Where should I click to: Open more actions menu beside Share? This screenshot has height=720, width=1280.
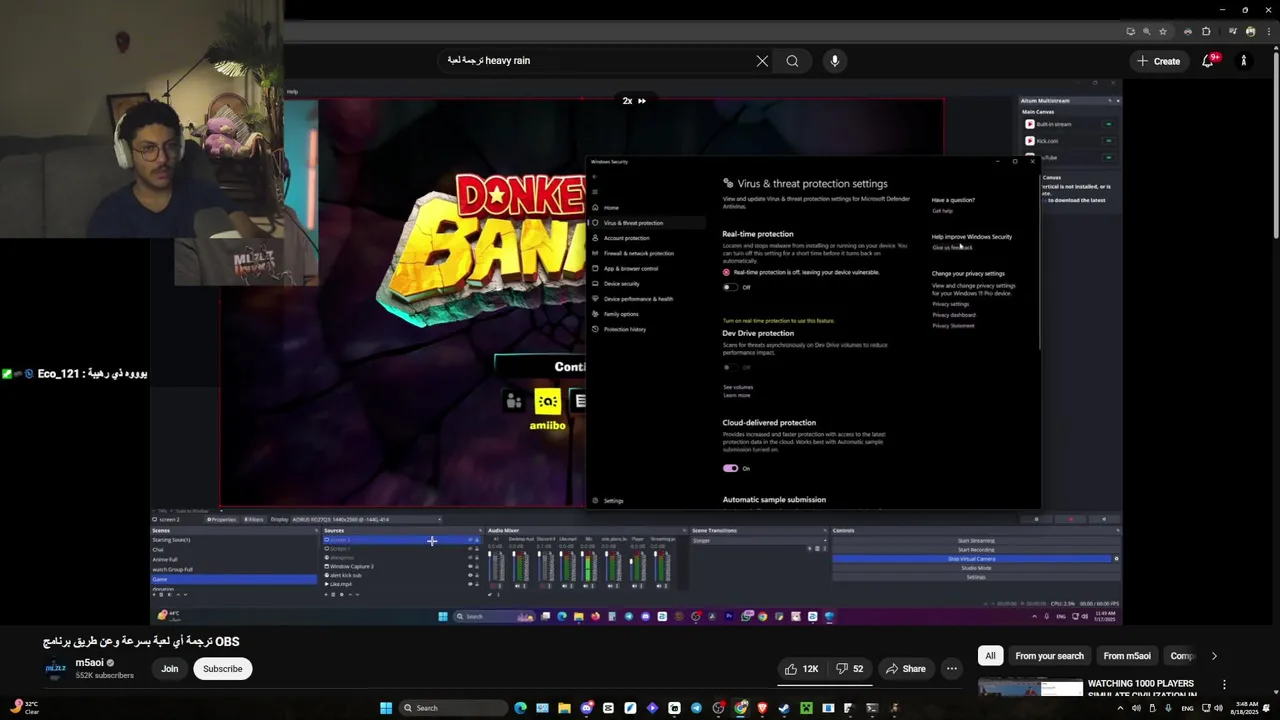point(952,669)
